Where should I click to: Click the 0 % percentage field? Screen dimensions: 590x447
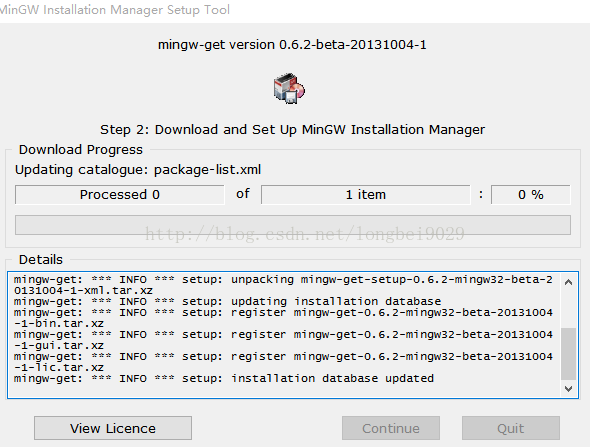pos(531,195)
